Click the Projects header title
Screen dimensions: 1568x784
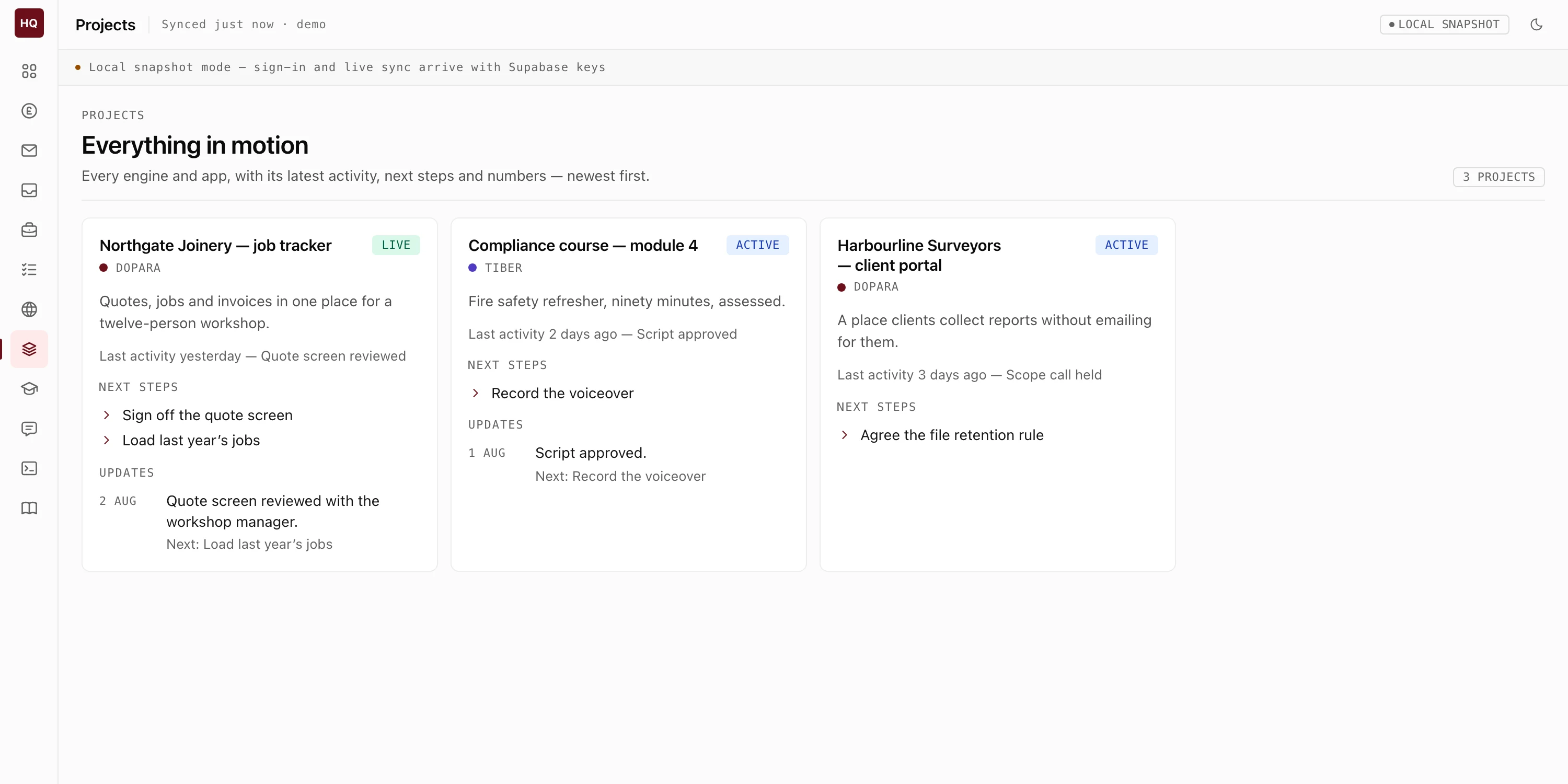pos(105,25)
